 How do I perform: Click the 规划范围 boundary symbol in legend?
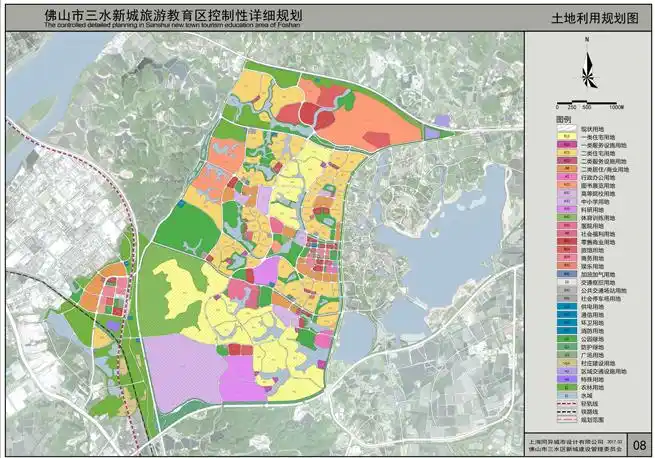(565, 421)
